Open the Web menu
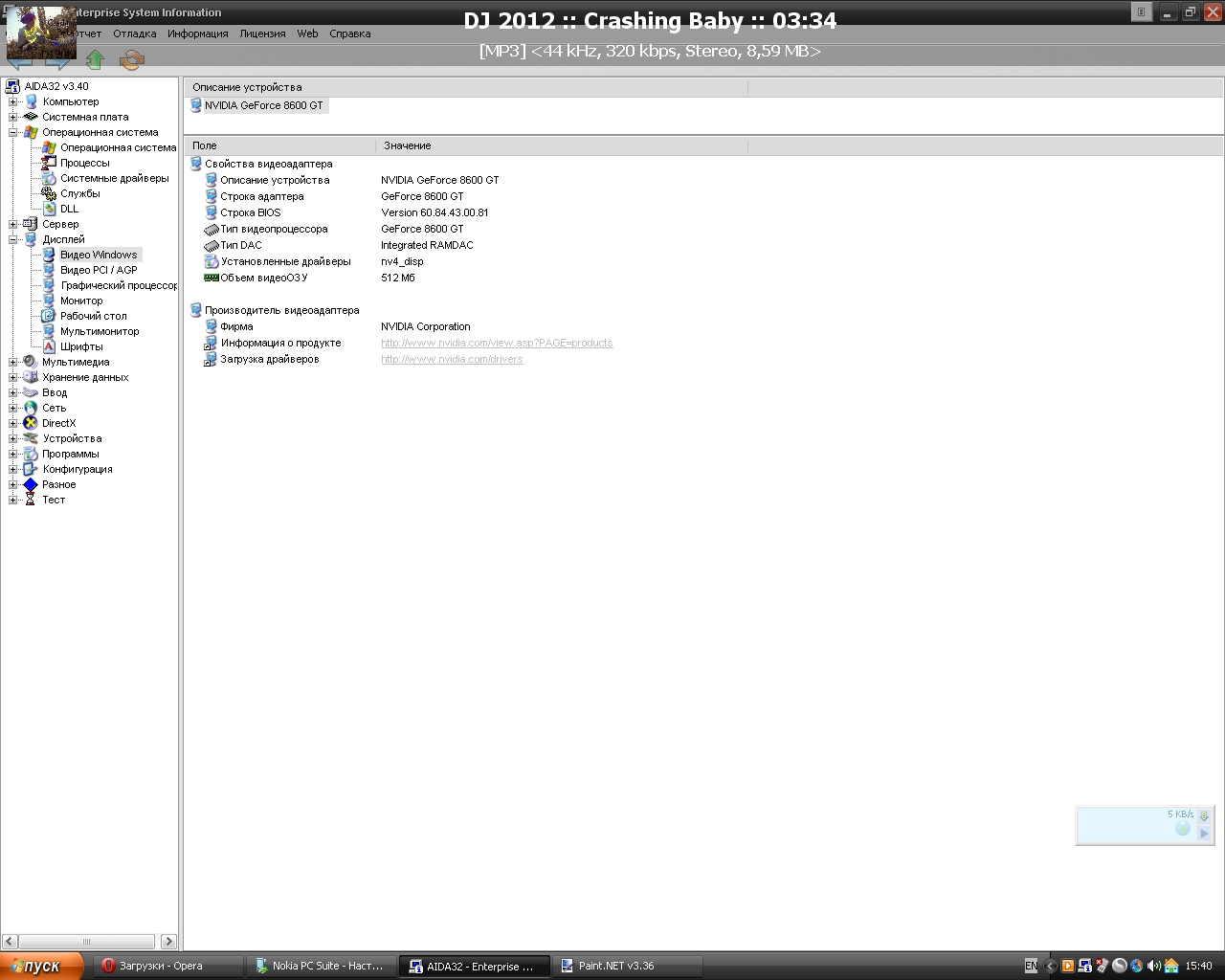 coord(307,33)
